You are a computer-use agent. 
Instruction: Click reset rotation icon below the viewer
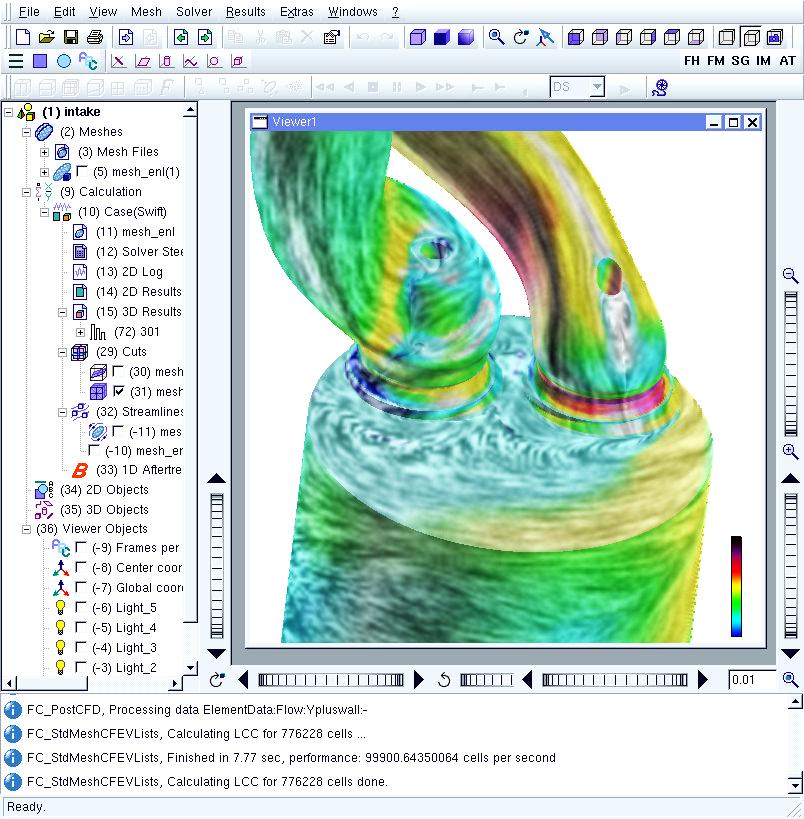point(445,680)
